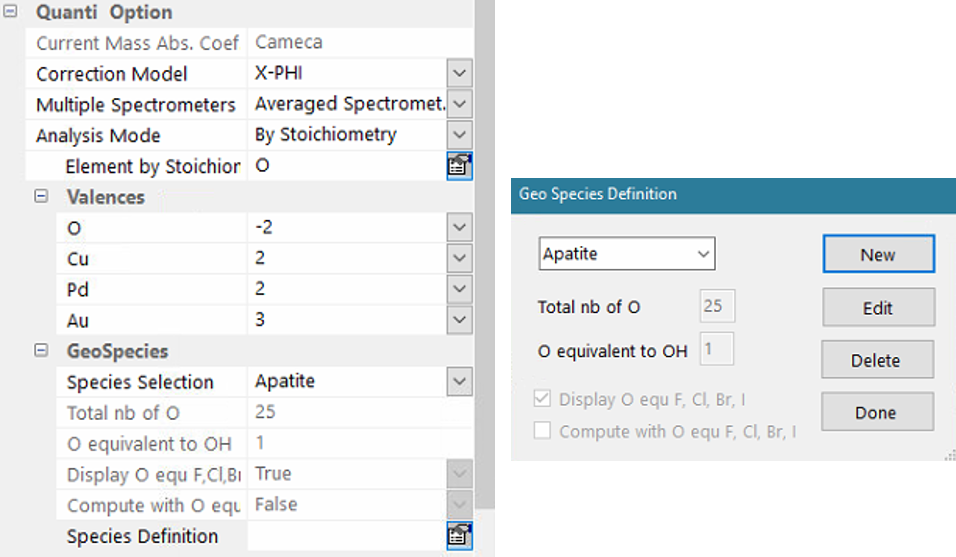
Task: Open the Au valence dropdown
Action: 459,320
